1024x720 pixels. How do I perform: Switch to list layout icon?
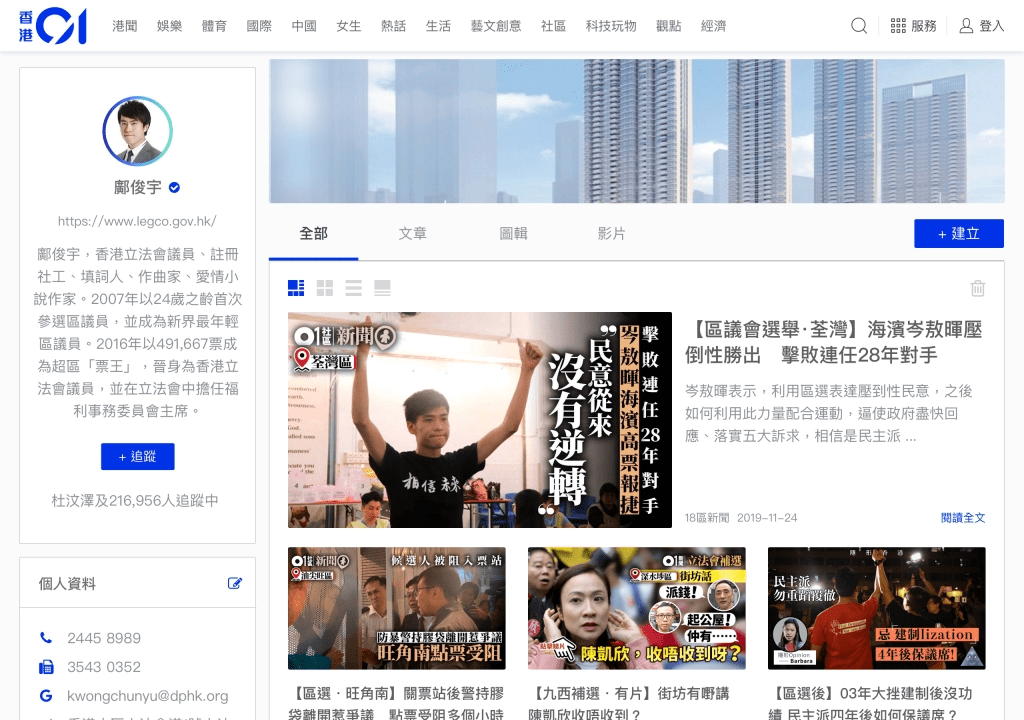pyautogui.click(x=353, y=288)
